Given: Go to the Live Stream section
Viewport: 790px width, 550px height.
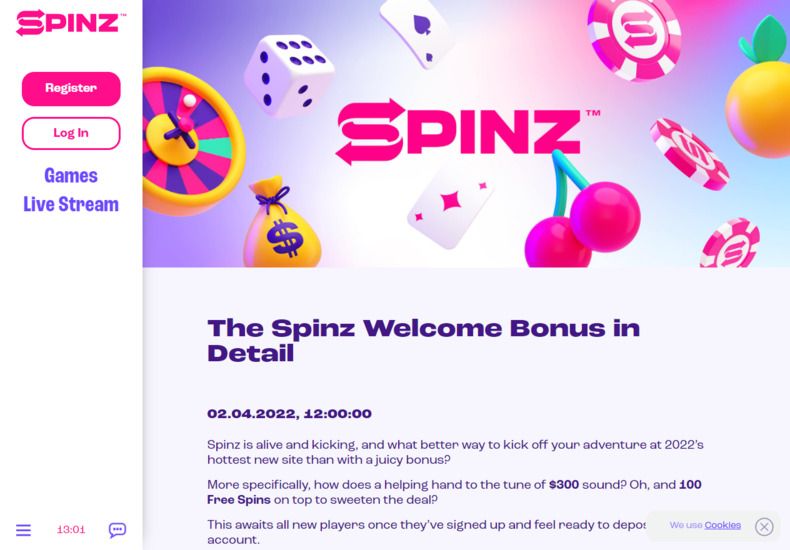Looking at the screenshot, I should (x=71, y=205).
